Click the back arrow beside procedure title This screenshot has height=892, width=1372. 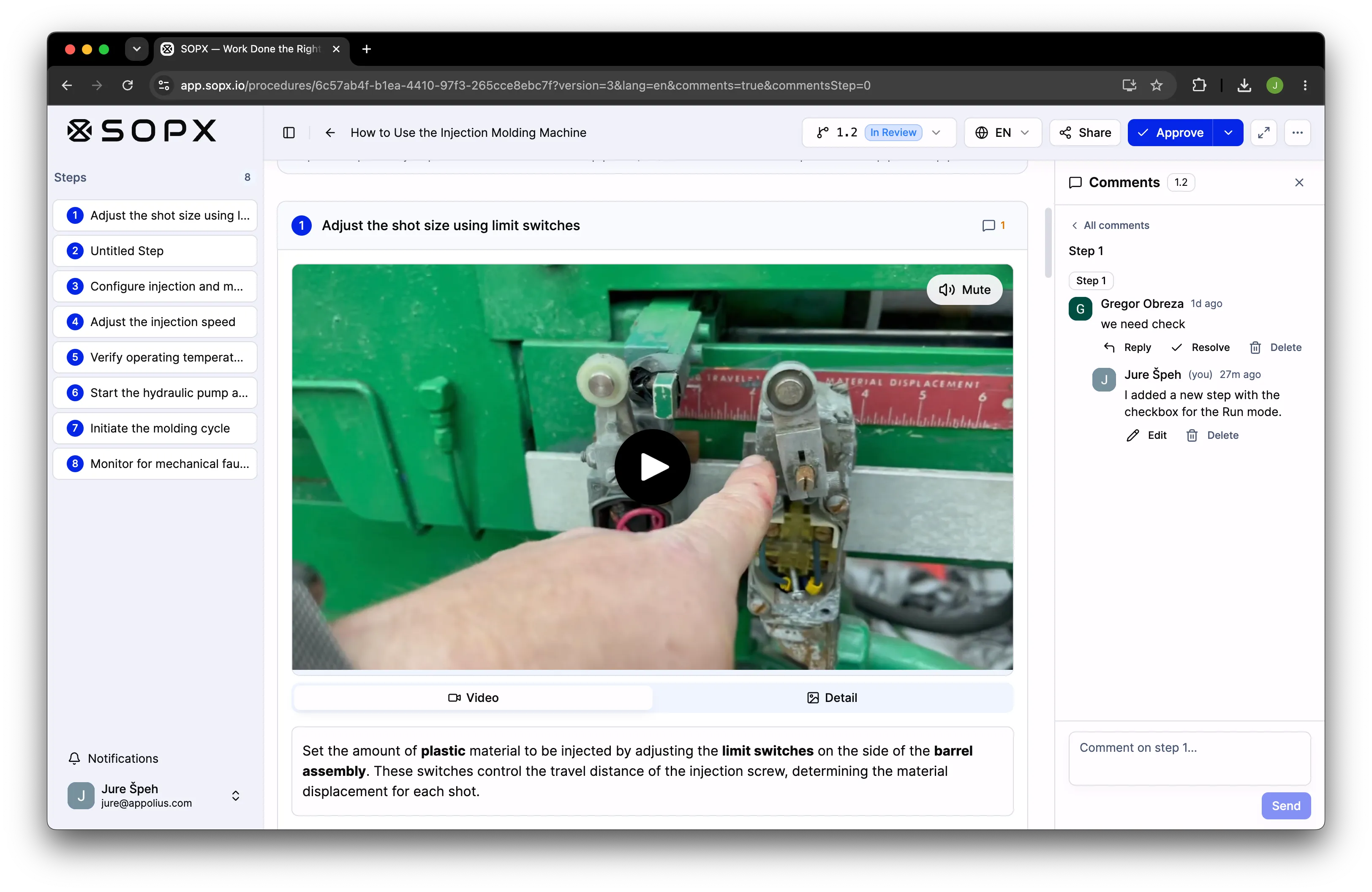tap(330, 133)
